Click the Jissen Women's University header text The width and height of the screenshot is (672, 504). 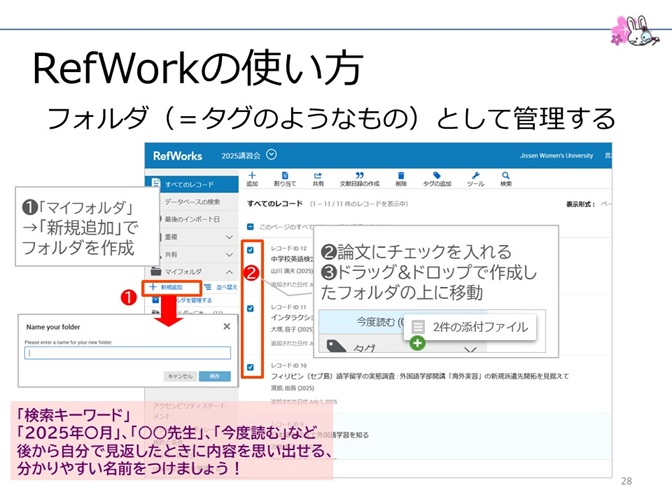(x=556, y=156)
